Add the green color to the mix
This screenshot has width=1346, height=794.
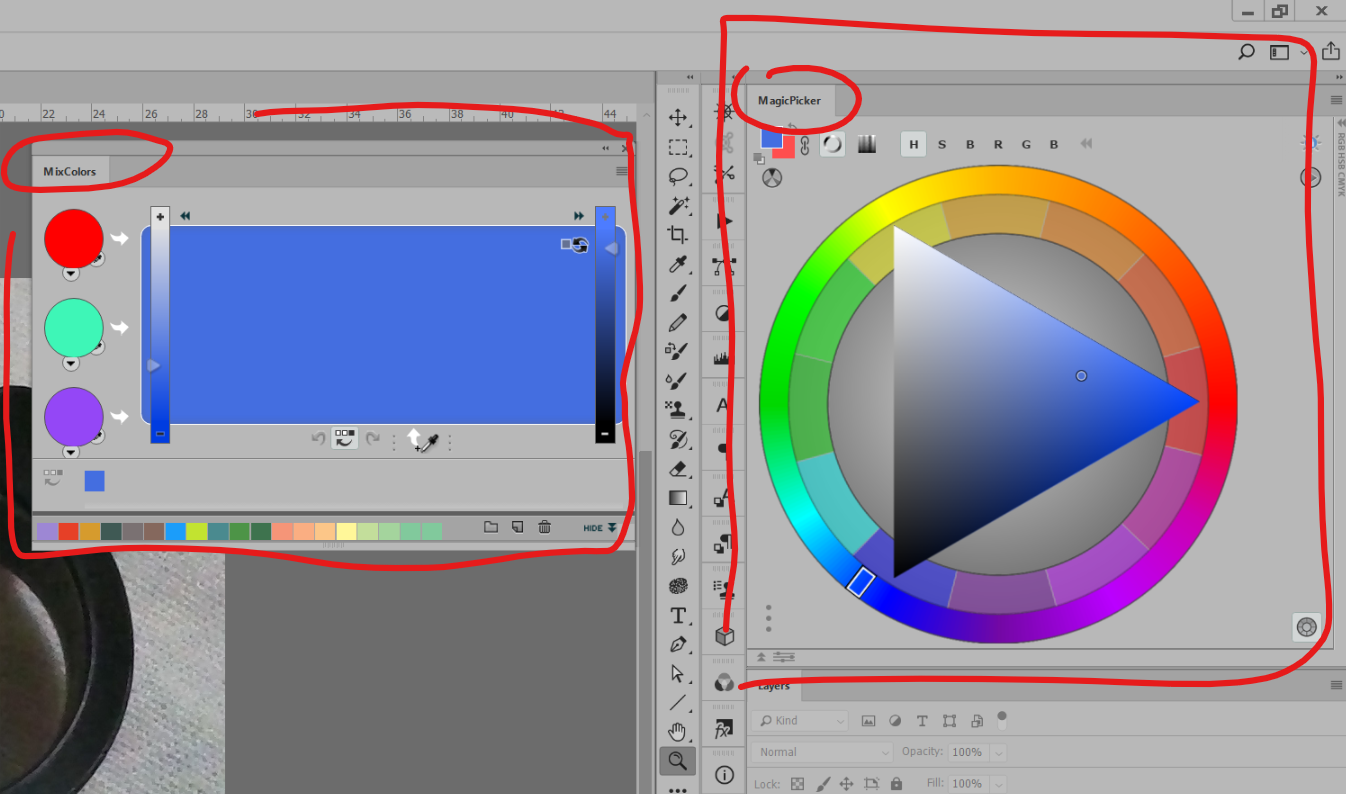click(120, 327)
